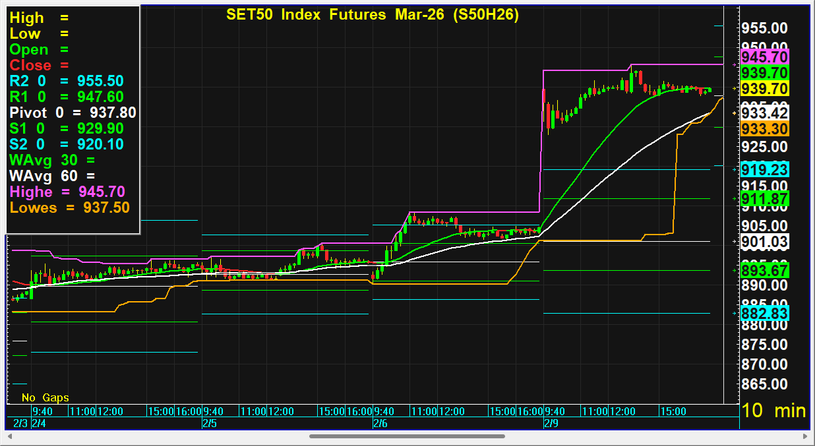Click the cyan 919.23 price tag

click(765, 170)
